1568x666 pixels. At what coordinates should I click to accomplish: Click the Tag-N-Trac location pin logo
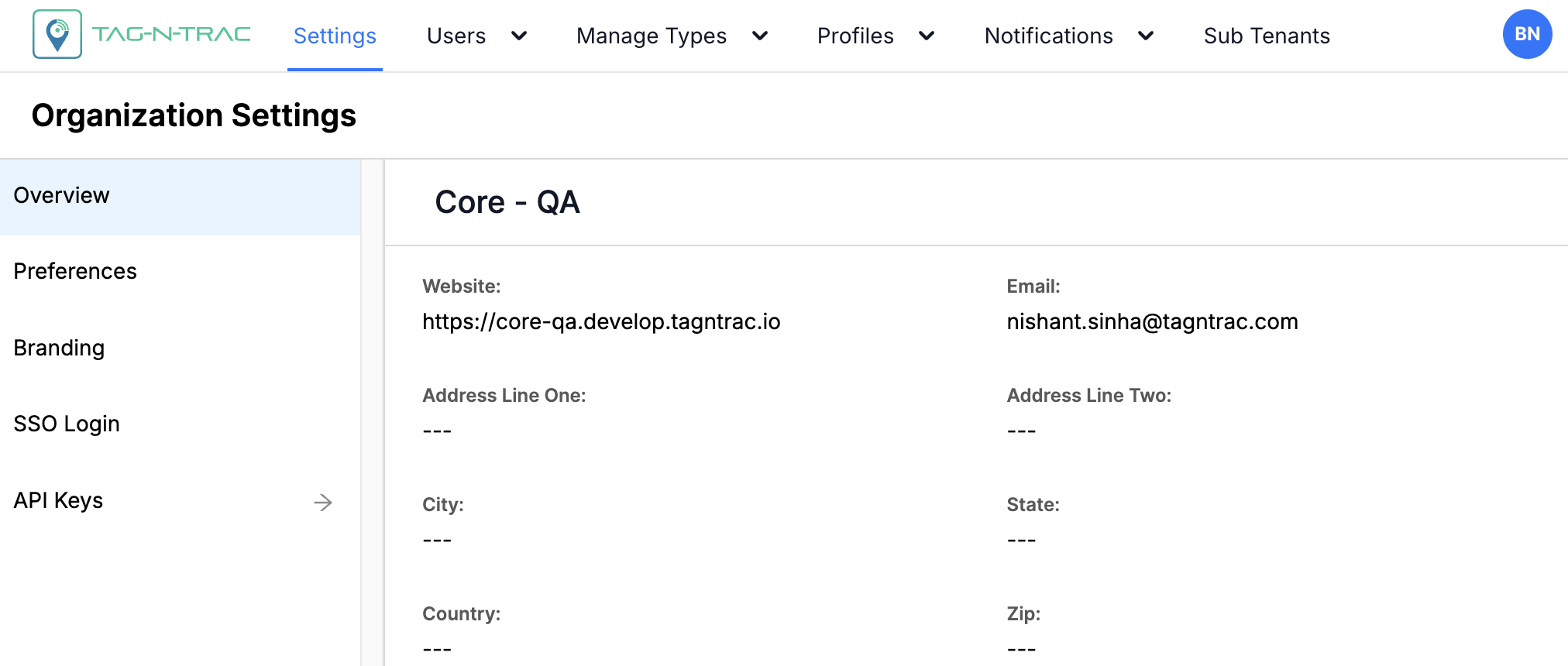coord(57,35)
